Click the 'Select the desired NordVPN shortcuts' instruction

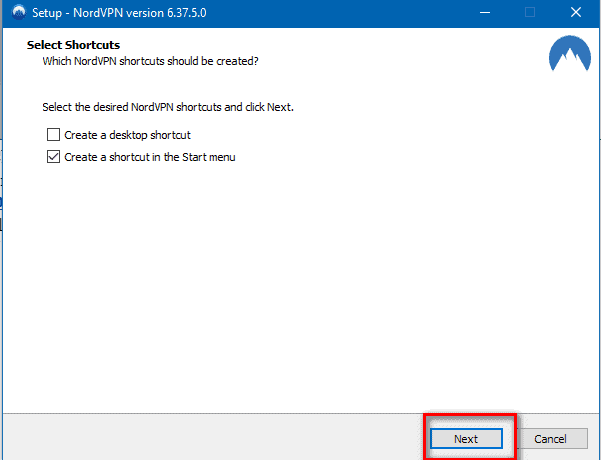[168, 107]
